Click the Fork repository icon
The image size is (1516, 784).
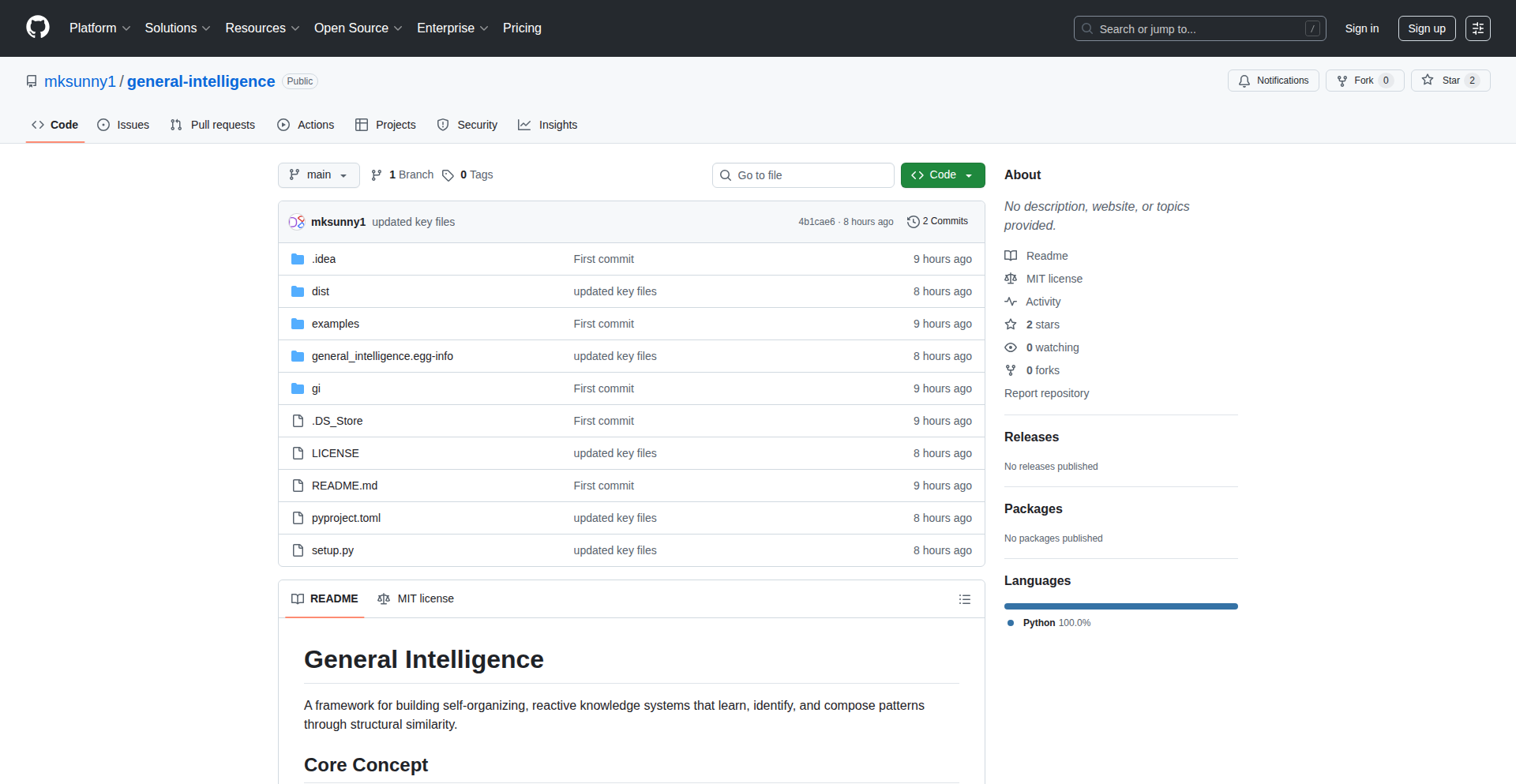(x=1342, y=81)
